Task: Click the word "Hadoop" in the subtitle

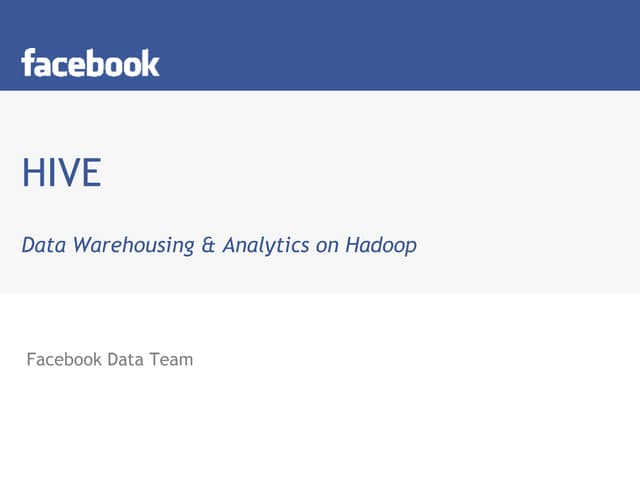Action: [x=381, y=245]
